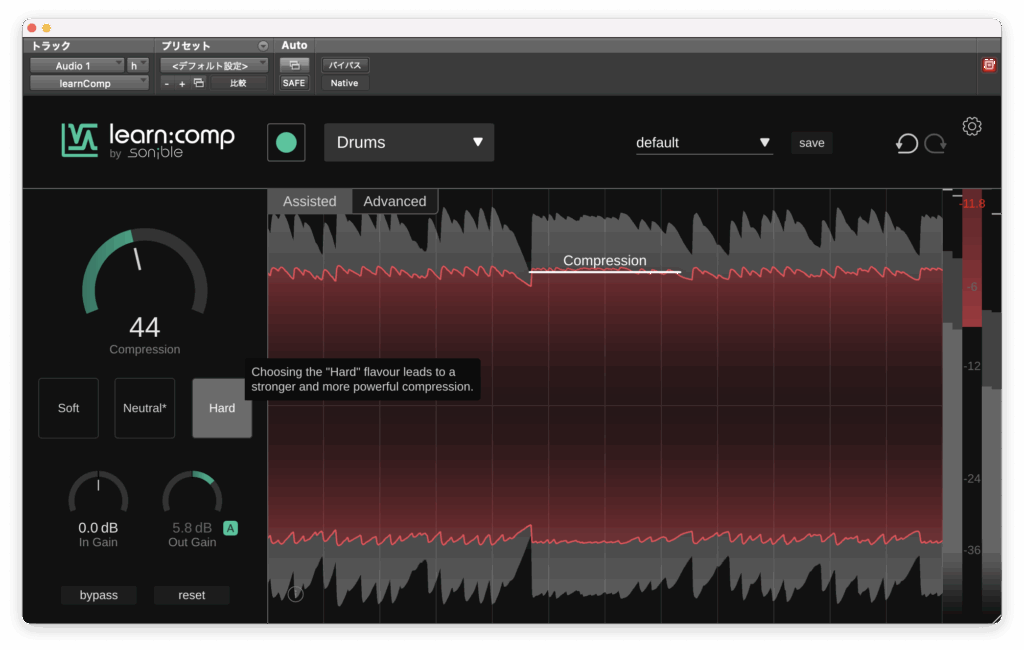This screenshot has height=650, width=1024.
Task: Click the プリセット header label
Action: coord(186,46)
